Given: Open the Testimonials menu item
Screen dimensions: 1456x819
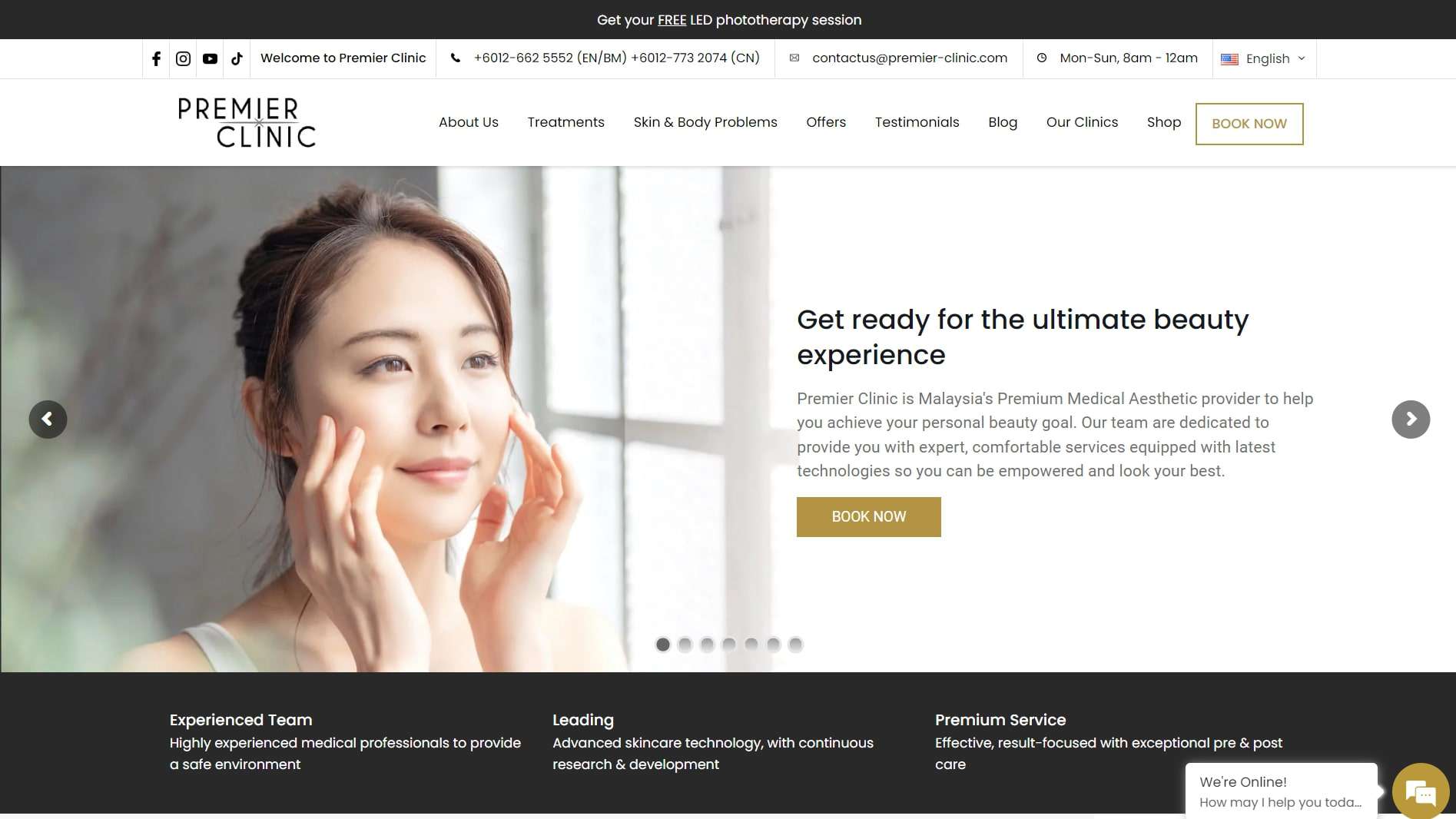Looking at the screenshot, I should (x=917, y=122).
